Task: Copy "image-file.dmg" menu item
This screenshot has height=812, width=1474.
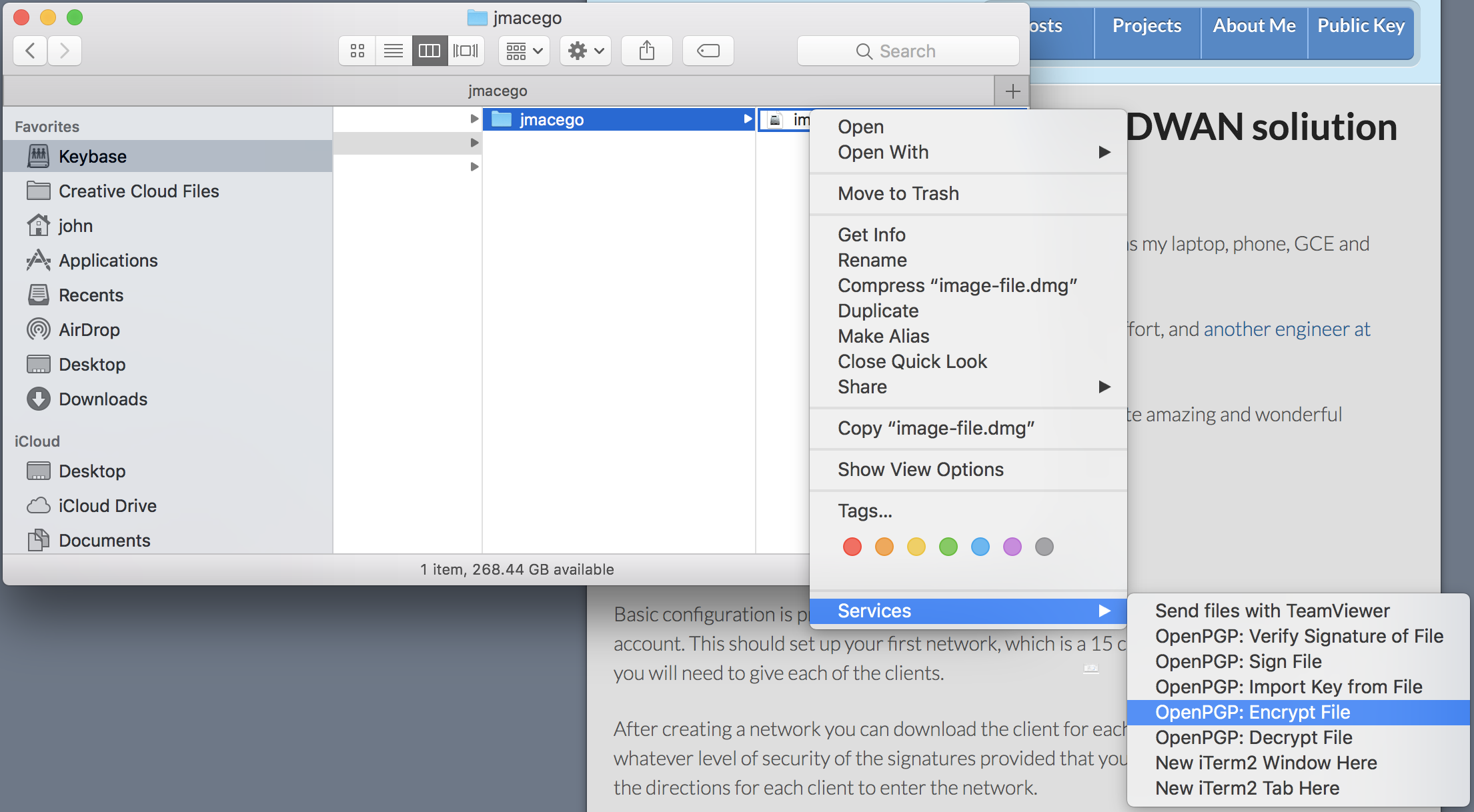Action: tap(968, 428)
